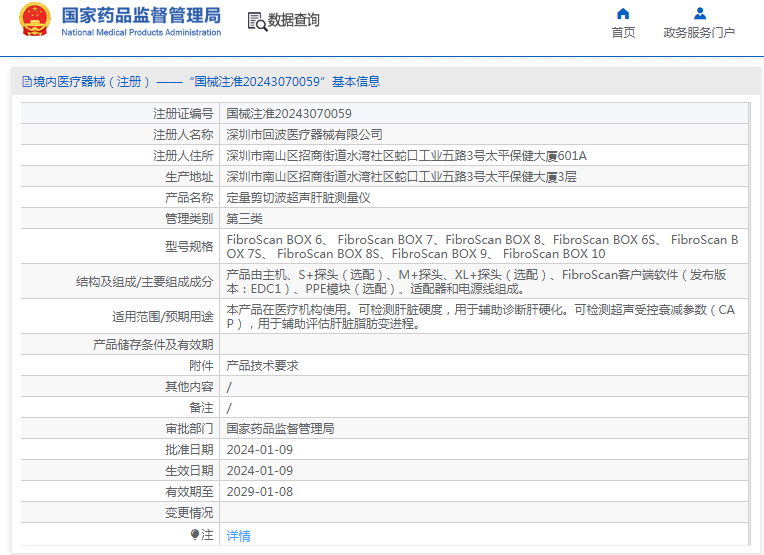Click the 国家药品监督管理局 header title
The height and width of the screenshot is (555, 764).
(141, 16)
